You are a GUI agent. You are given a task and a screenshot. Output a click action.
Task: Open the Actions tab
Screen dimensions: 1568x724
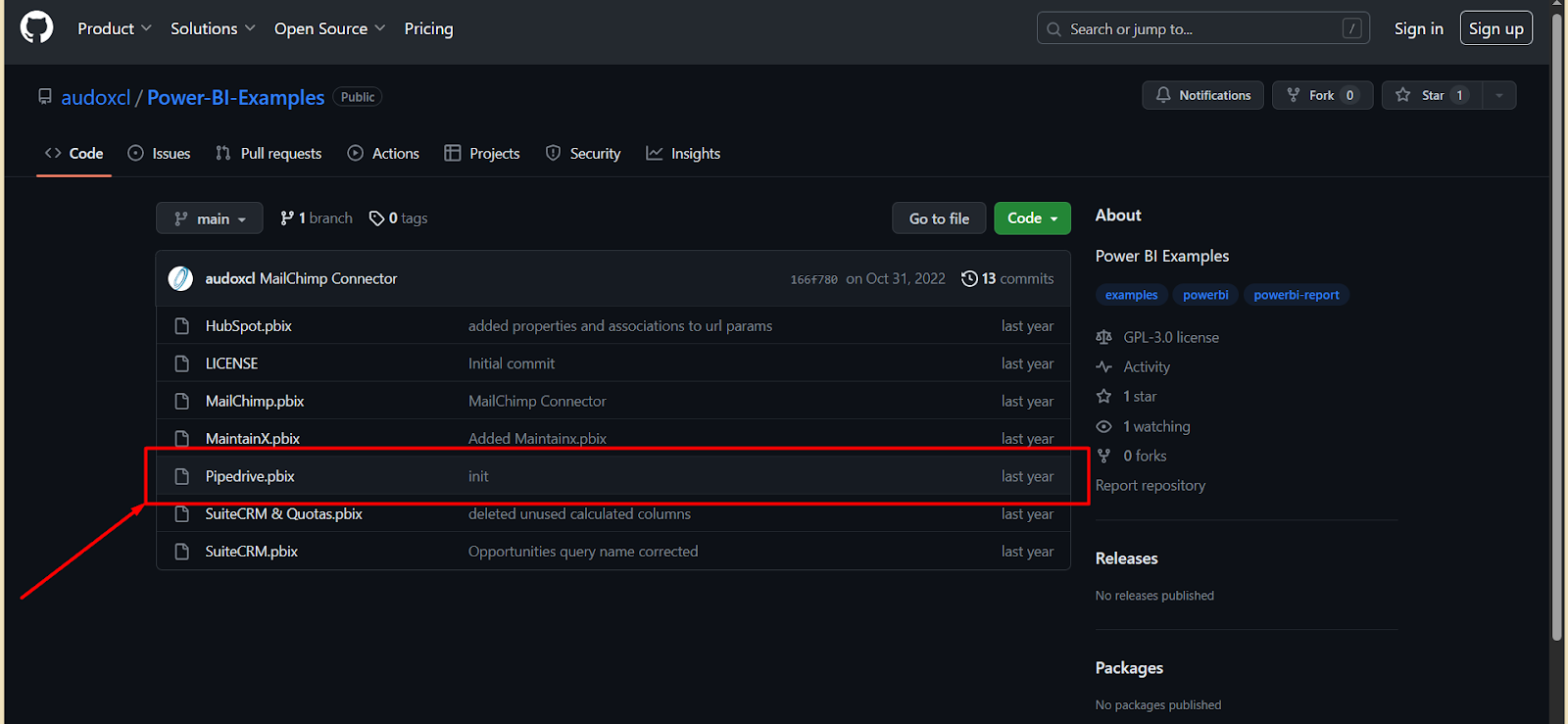pyautogui.click(x=383, y=153)
